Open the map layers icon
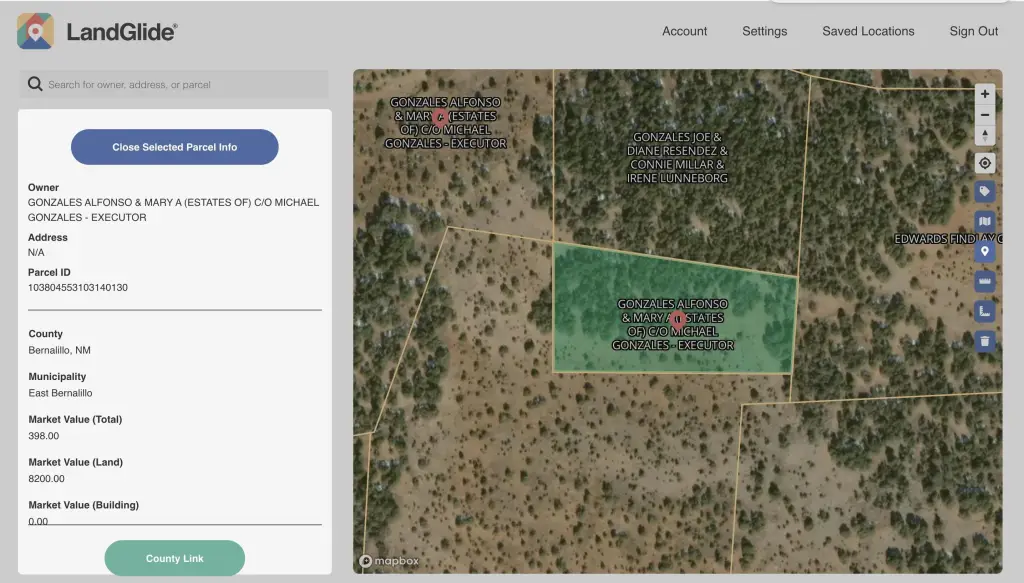 click(x=985, y=222)
